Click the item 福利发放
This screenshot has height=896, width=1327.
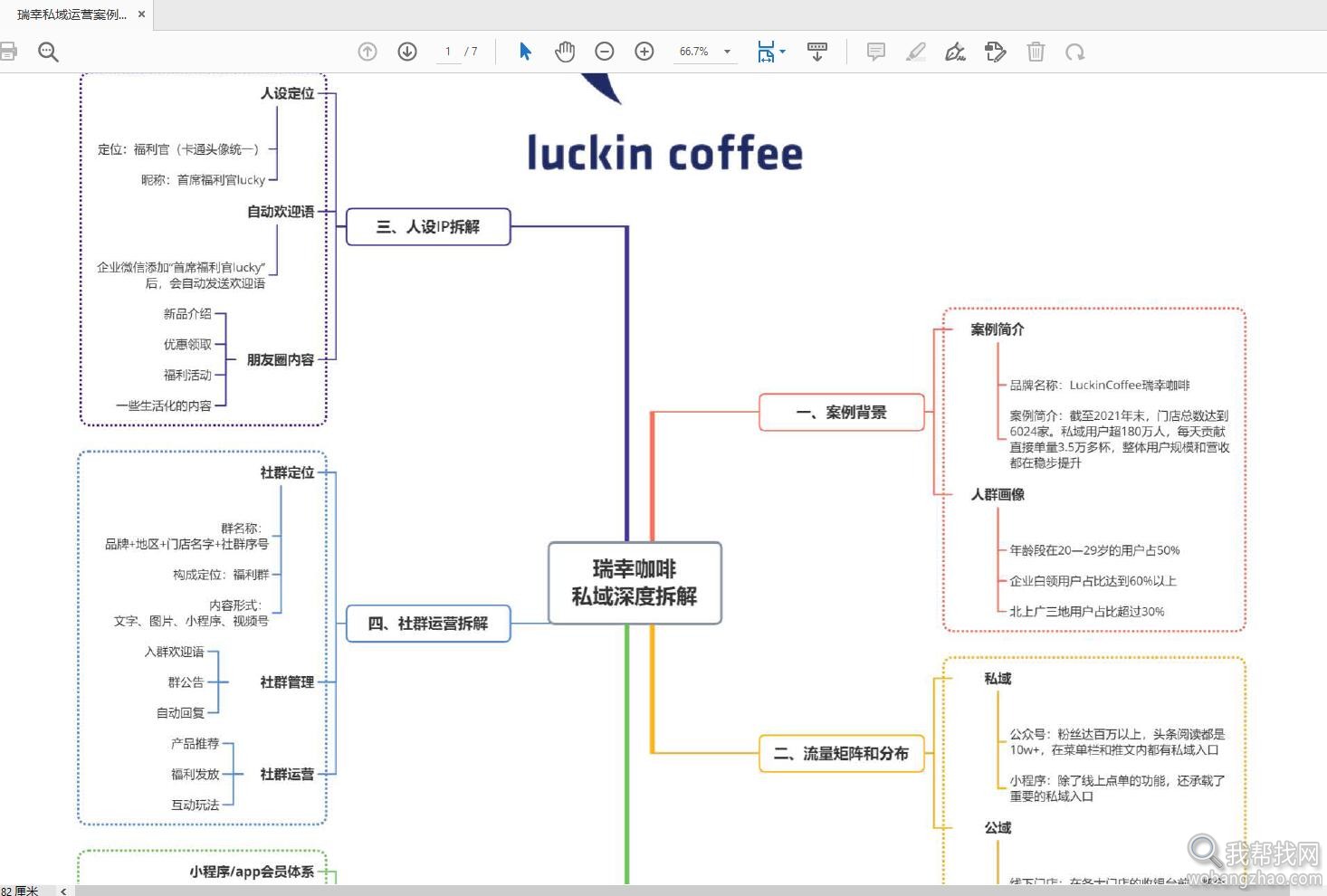[x=196, y=775]
